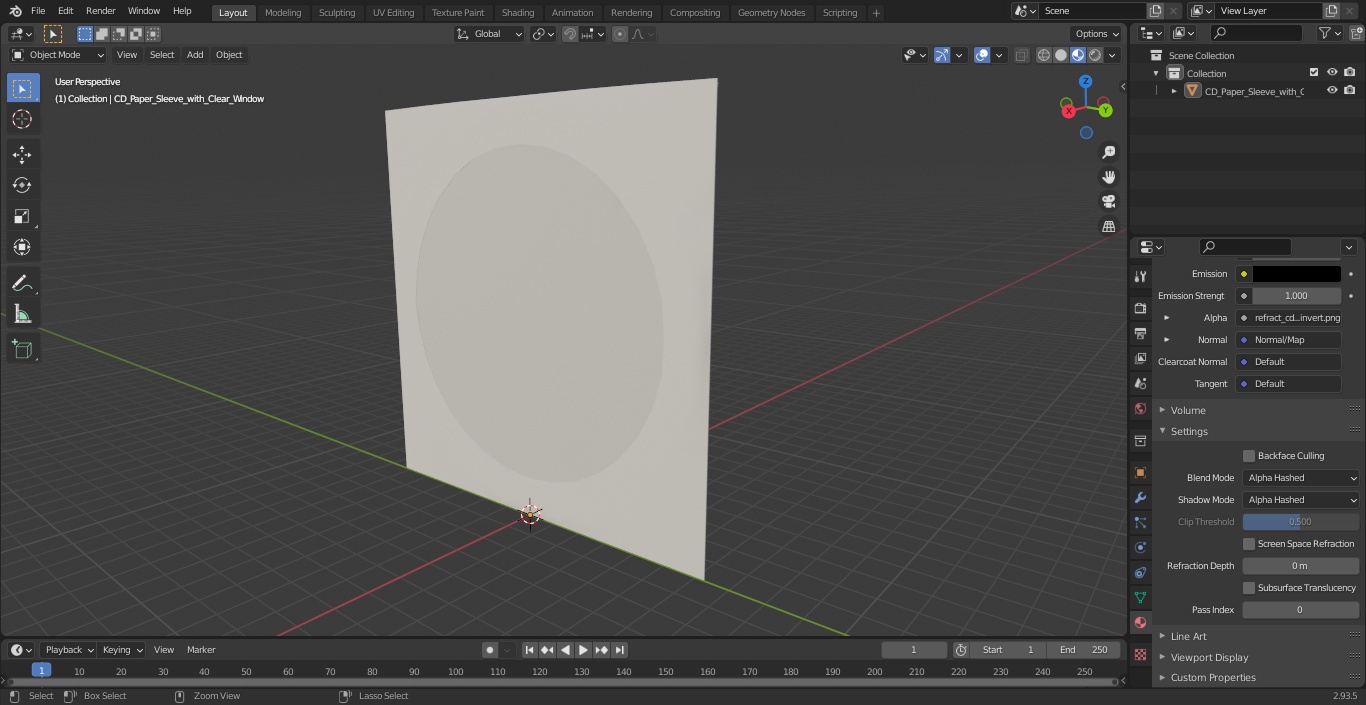
Task: Hide CD_Paper_Sleeve object in viewport
Action: coord(1332,90)
